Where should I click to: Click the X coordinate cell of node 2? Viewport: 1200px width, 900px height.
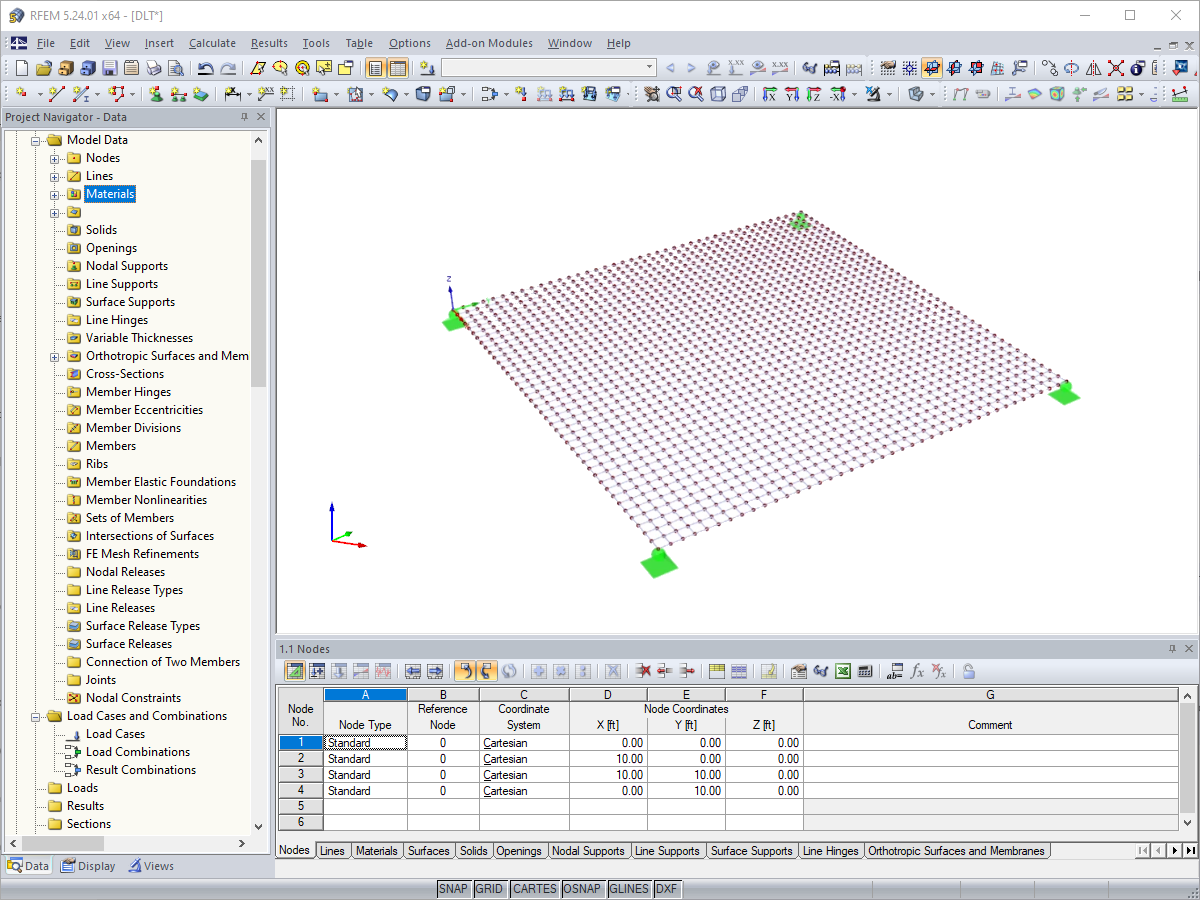(x=608, y=759)
